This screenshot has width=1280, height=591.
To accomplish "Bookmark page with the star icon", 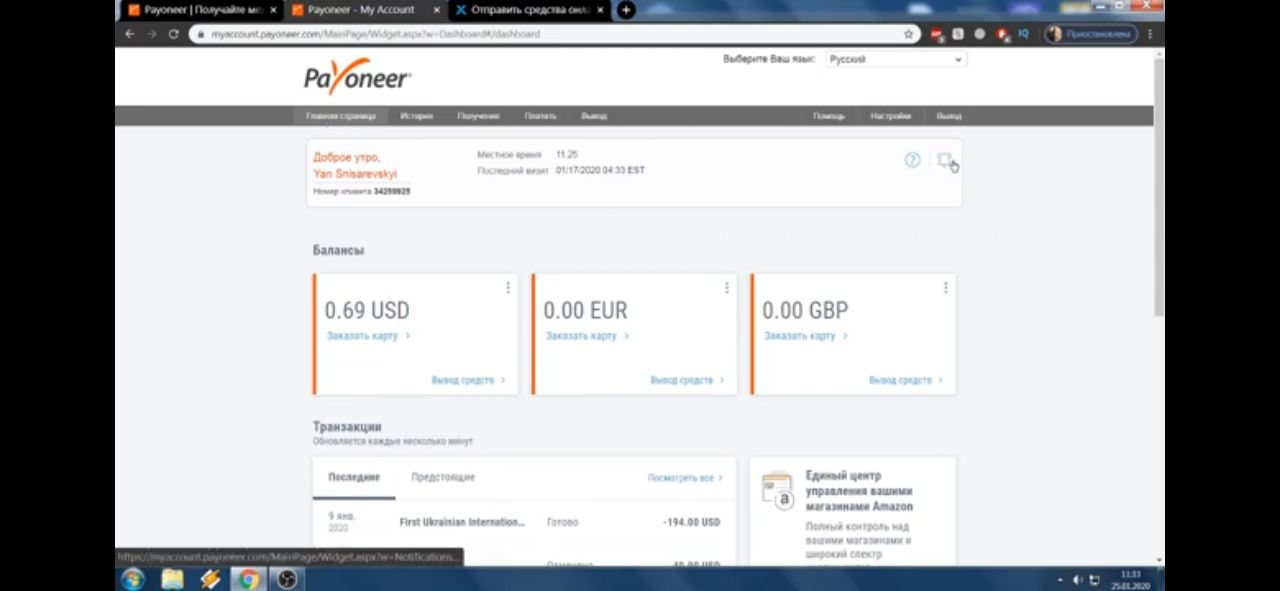I will click(x=908, y=34).
